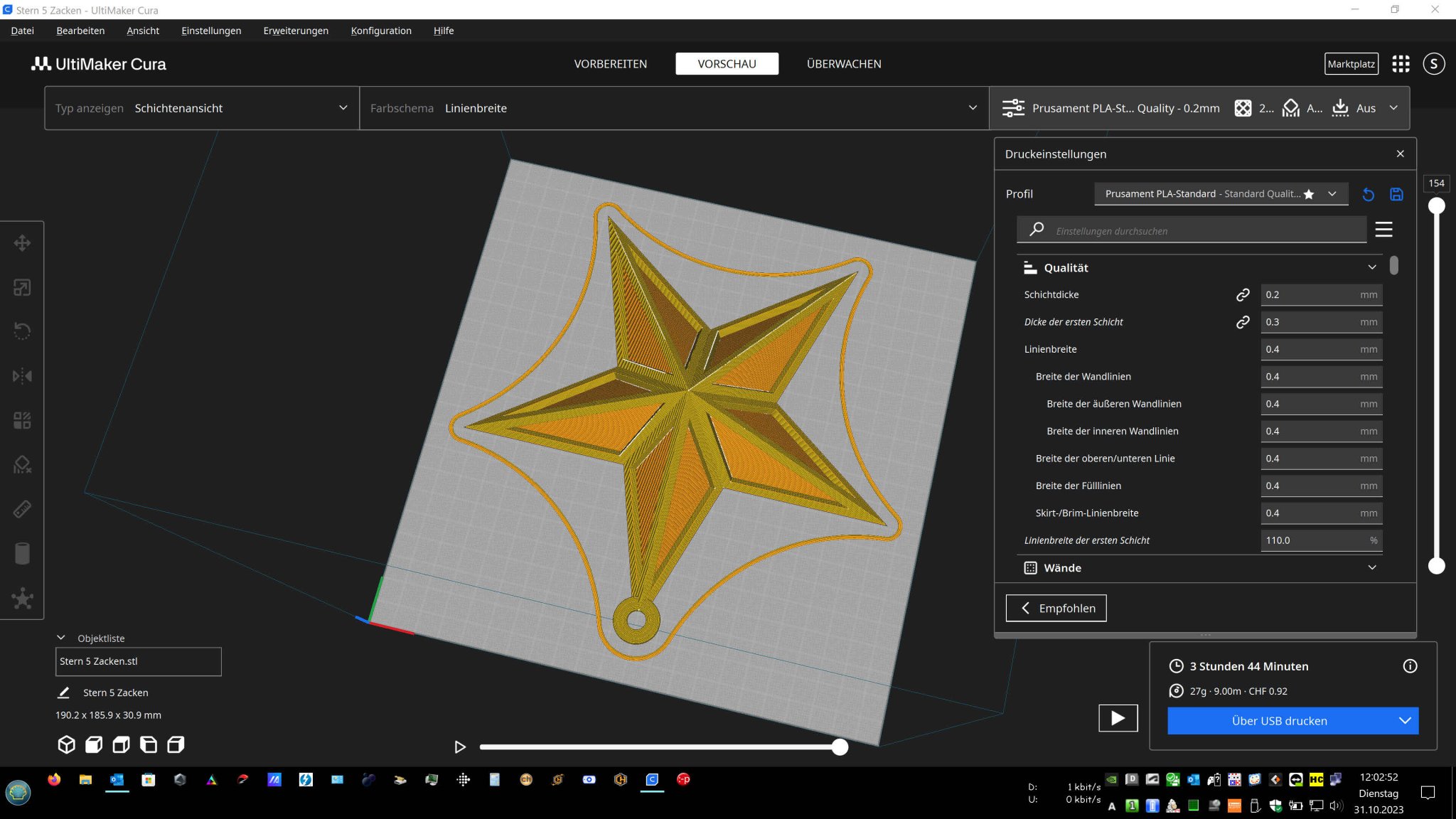The width and height of the screenshot is (1456, 819).
Task: Toggle link icon next to Schichtdicke
Action: [1243, 294]
